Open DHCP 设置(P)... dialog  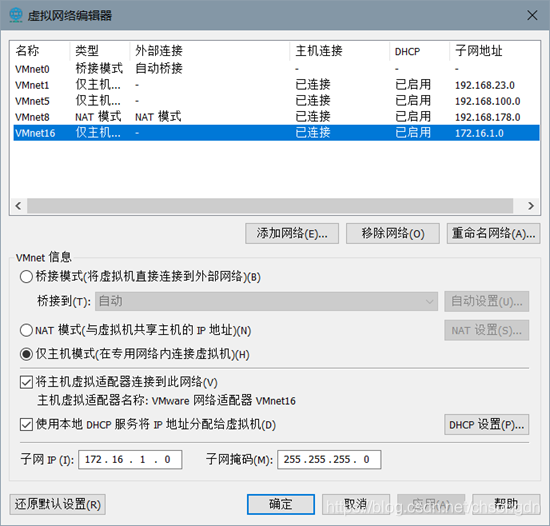tap(487, 425)
